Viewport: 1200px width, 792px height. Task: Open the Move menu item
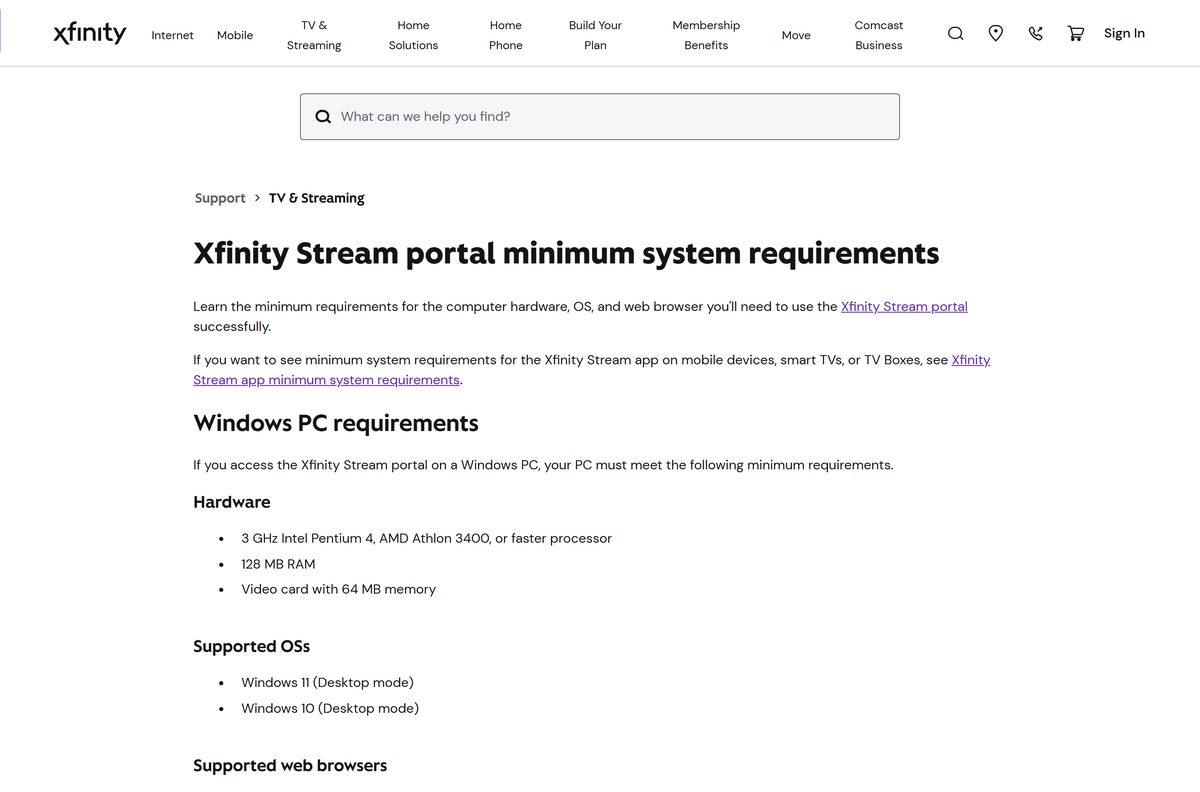(x=796, y=35)
